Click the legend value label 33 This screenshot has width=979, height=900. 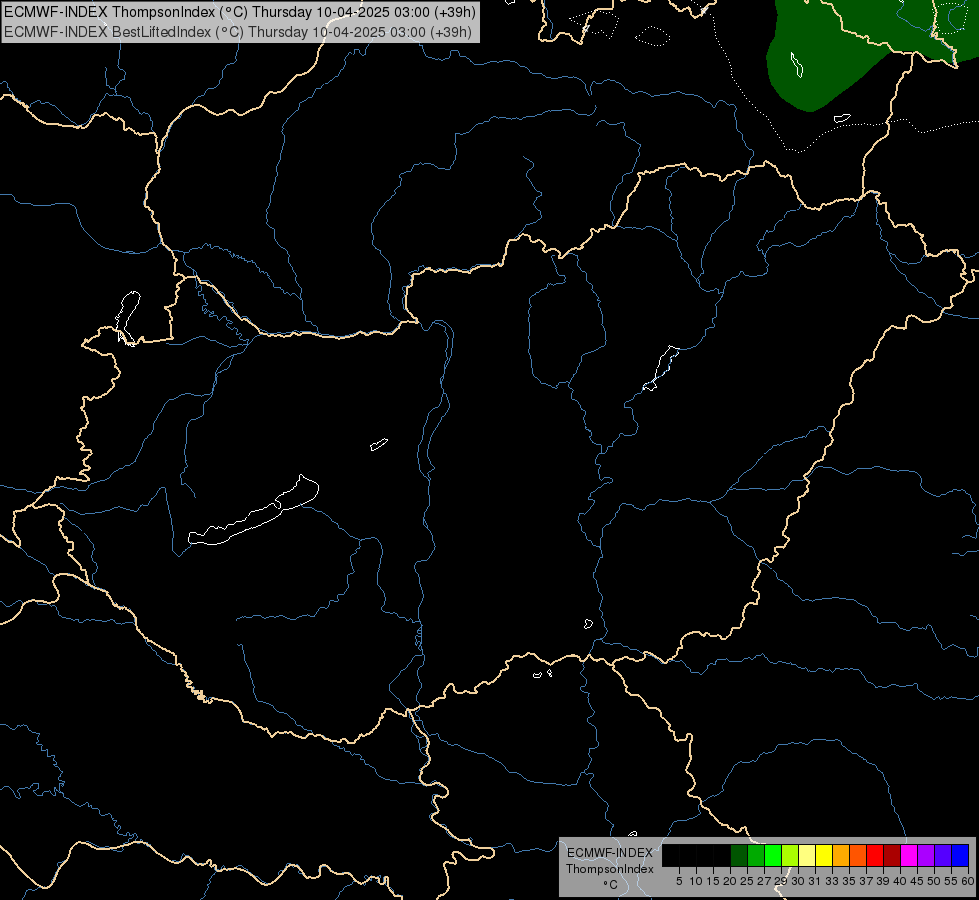click(832, 881)
